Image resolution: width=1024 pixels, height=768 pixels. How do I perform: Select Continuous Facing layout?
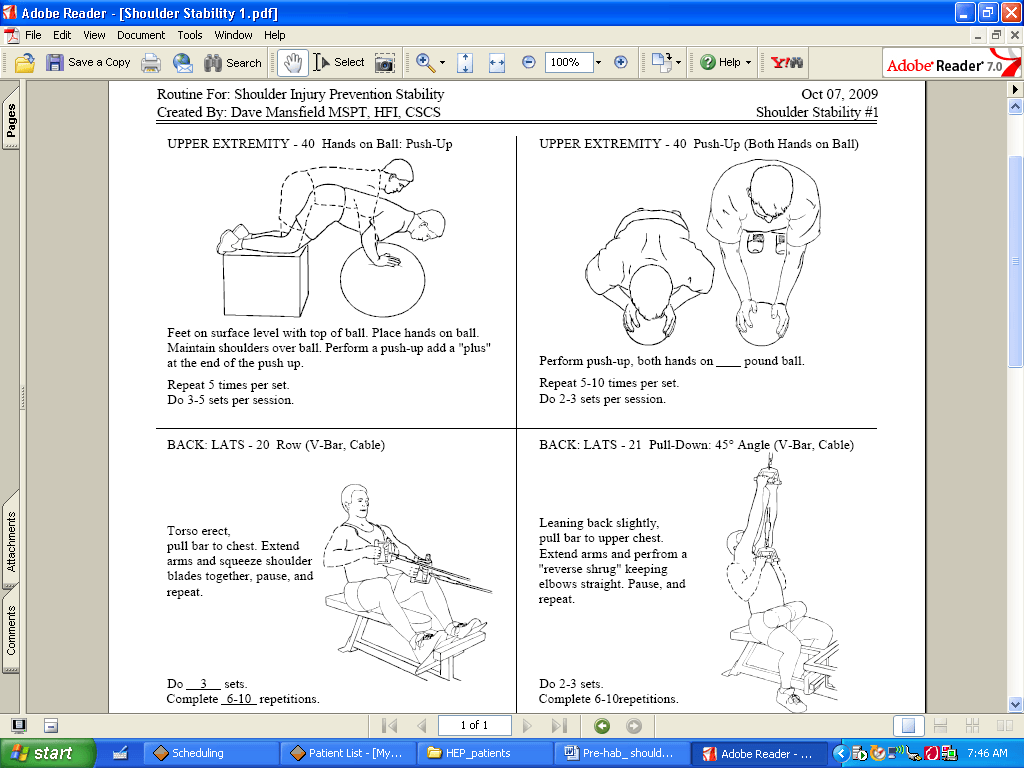972,726
